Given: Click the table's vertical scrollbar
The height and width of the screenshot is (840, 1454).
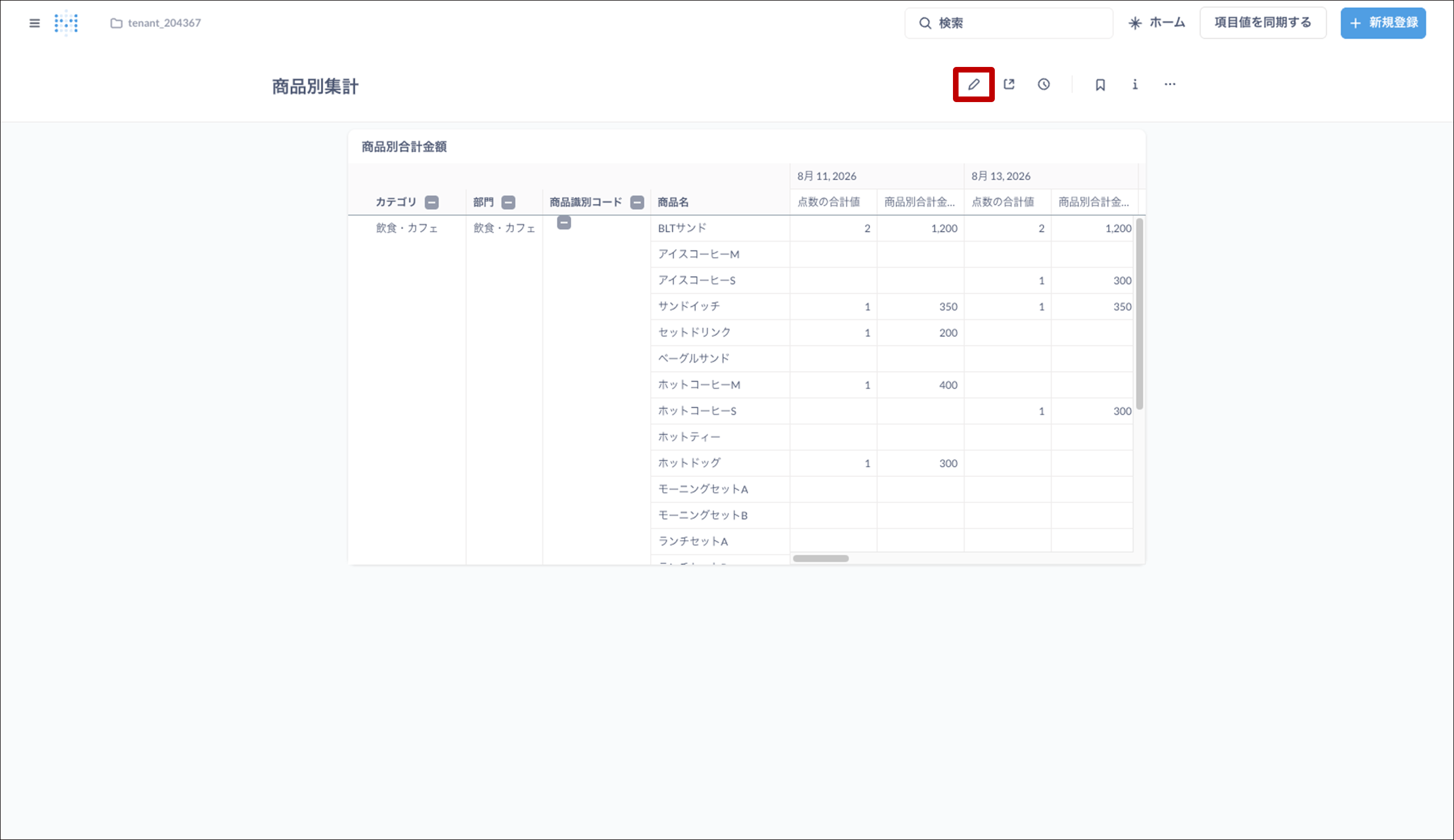Looking at the screenshot, I should [1139, 314].
